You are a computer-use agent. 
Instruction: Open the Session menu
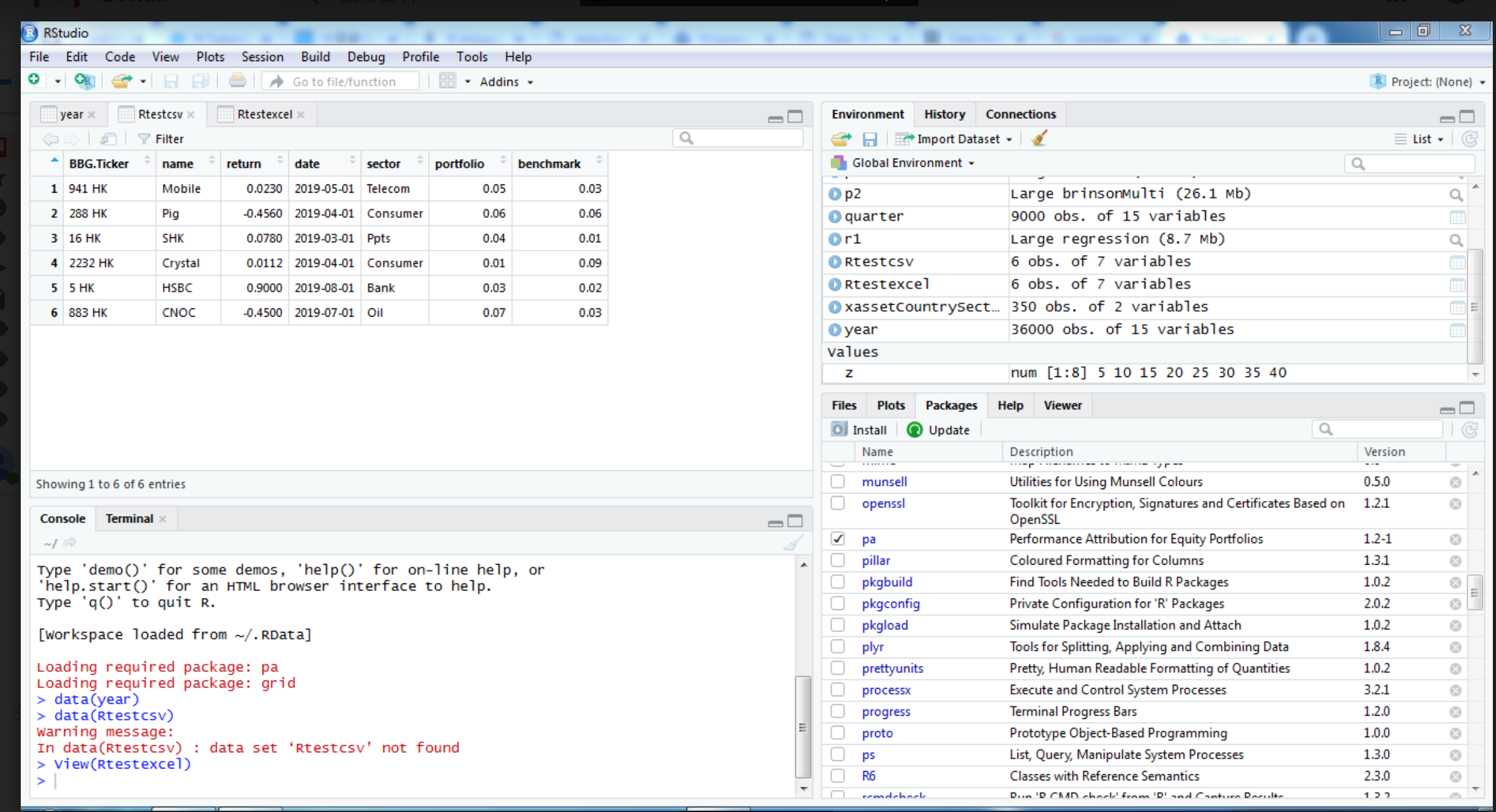click(262, 57)
